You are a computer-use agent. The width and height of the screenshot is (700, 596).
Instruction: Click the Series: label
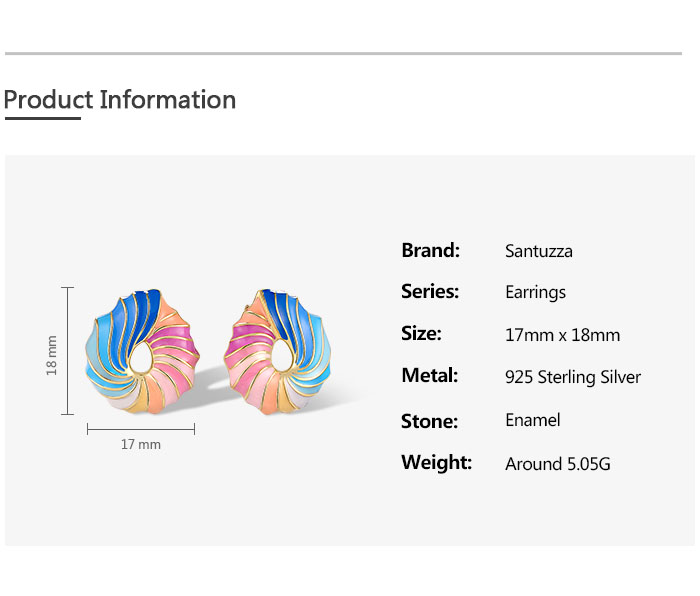coord(430,292)
